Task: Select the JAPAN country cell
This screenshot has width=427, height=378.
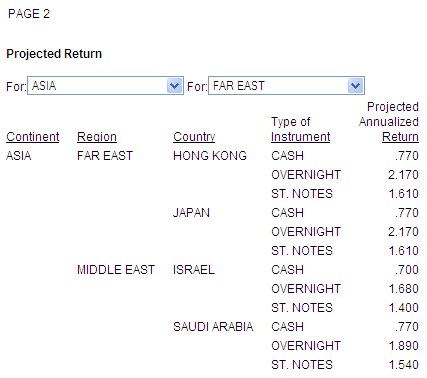Action: coord(191,213)
